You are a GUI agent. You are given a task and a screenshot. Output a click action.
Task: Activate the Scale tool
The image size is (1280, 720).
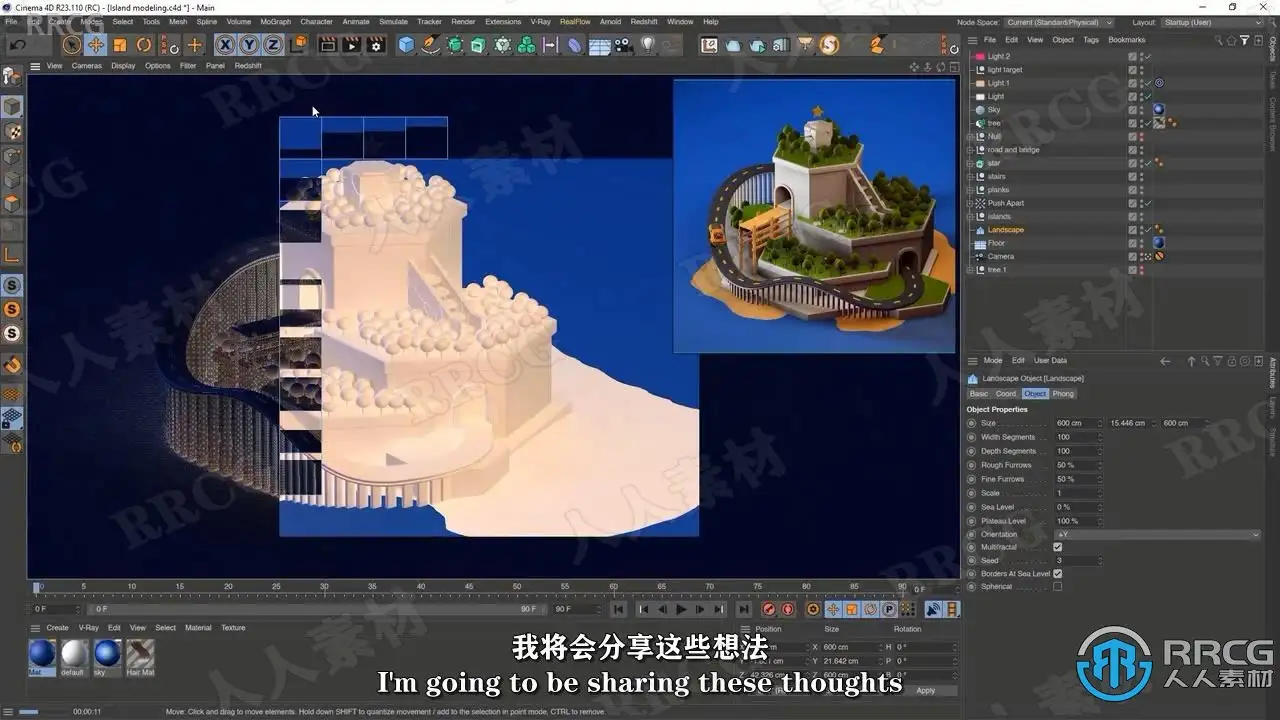tap(120, 44)
